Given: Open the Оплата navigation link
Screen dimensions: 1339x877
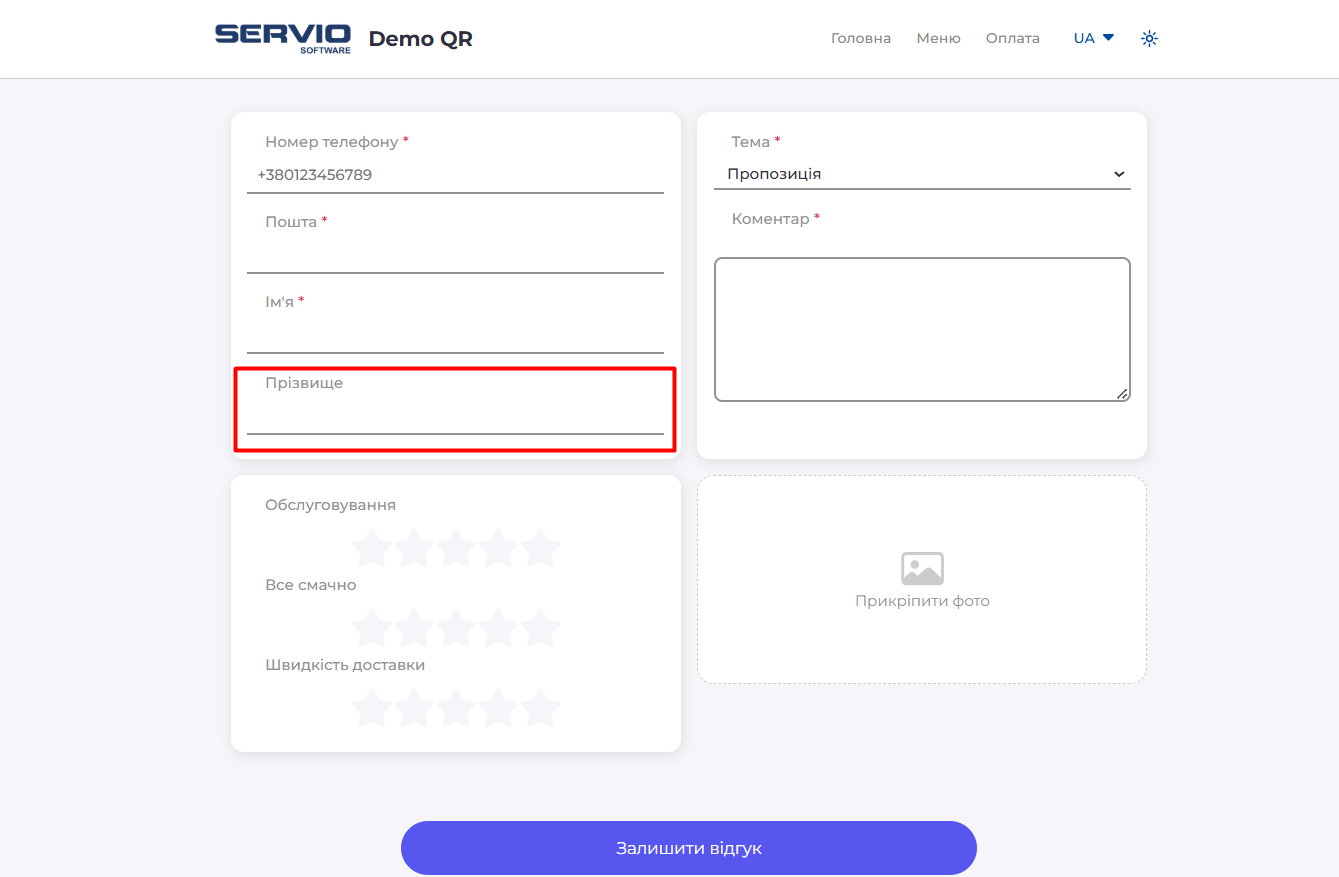Looking at the screenshot, I should 1012,38.
